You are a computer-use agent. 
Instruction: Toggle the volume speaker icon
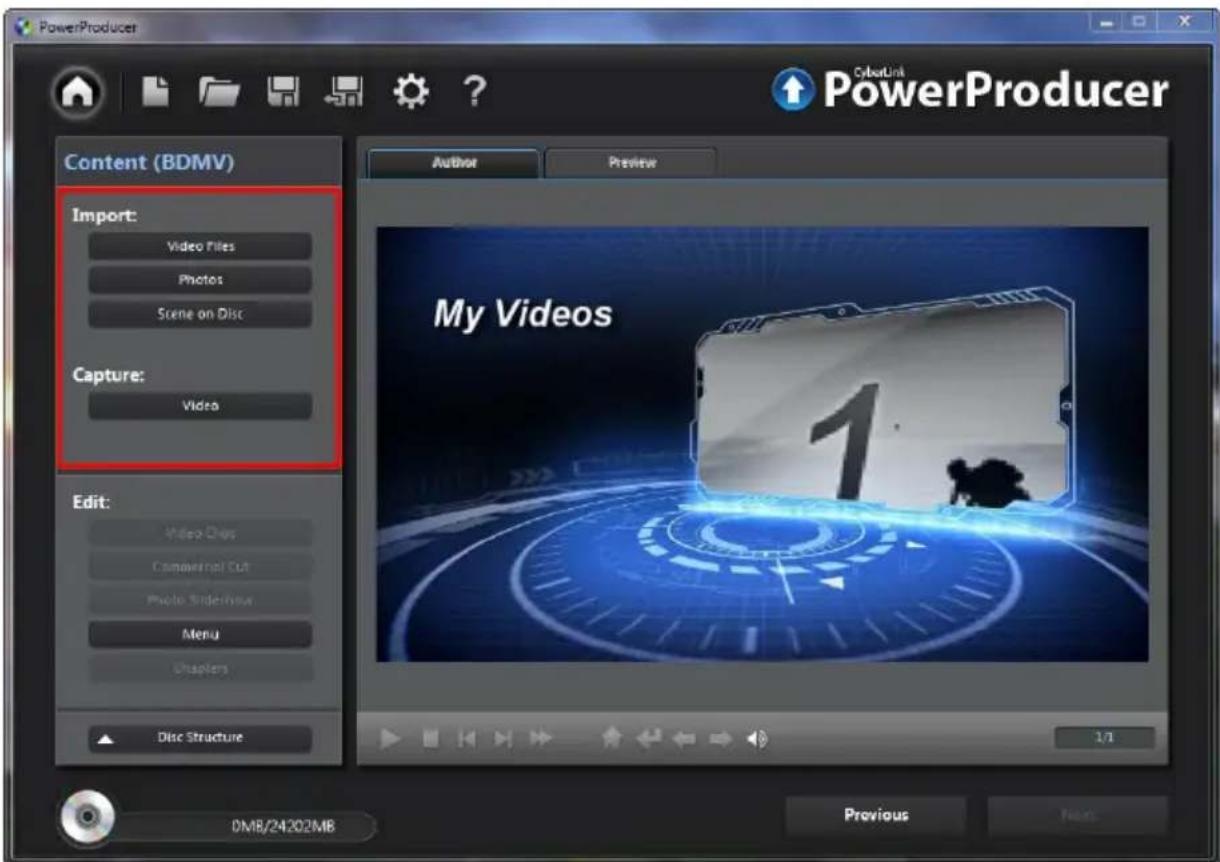[757, 740]
